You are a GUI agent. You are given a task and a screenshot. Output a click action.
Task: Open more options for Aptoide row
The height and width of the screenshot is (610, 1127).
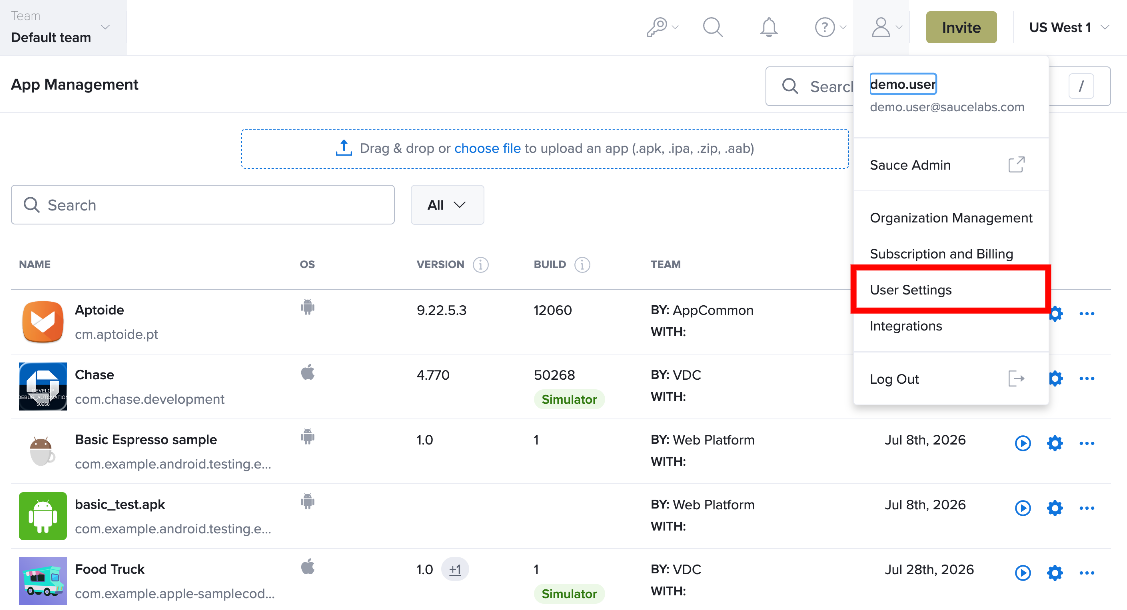point(1087,314)
